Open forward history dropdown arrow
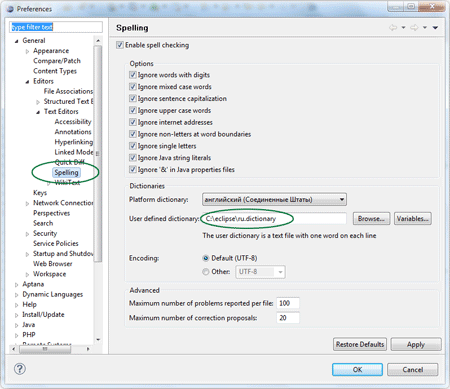The height and width of the screenshot is (389, 450). pyautogui.click(x=425, y=28)
